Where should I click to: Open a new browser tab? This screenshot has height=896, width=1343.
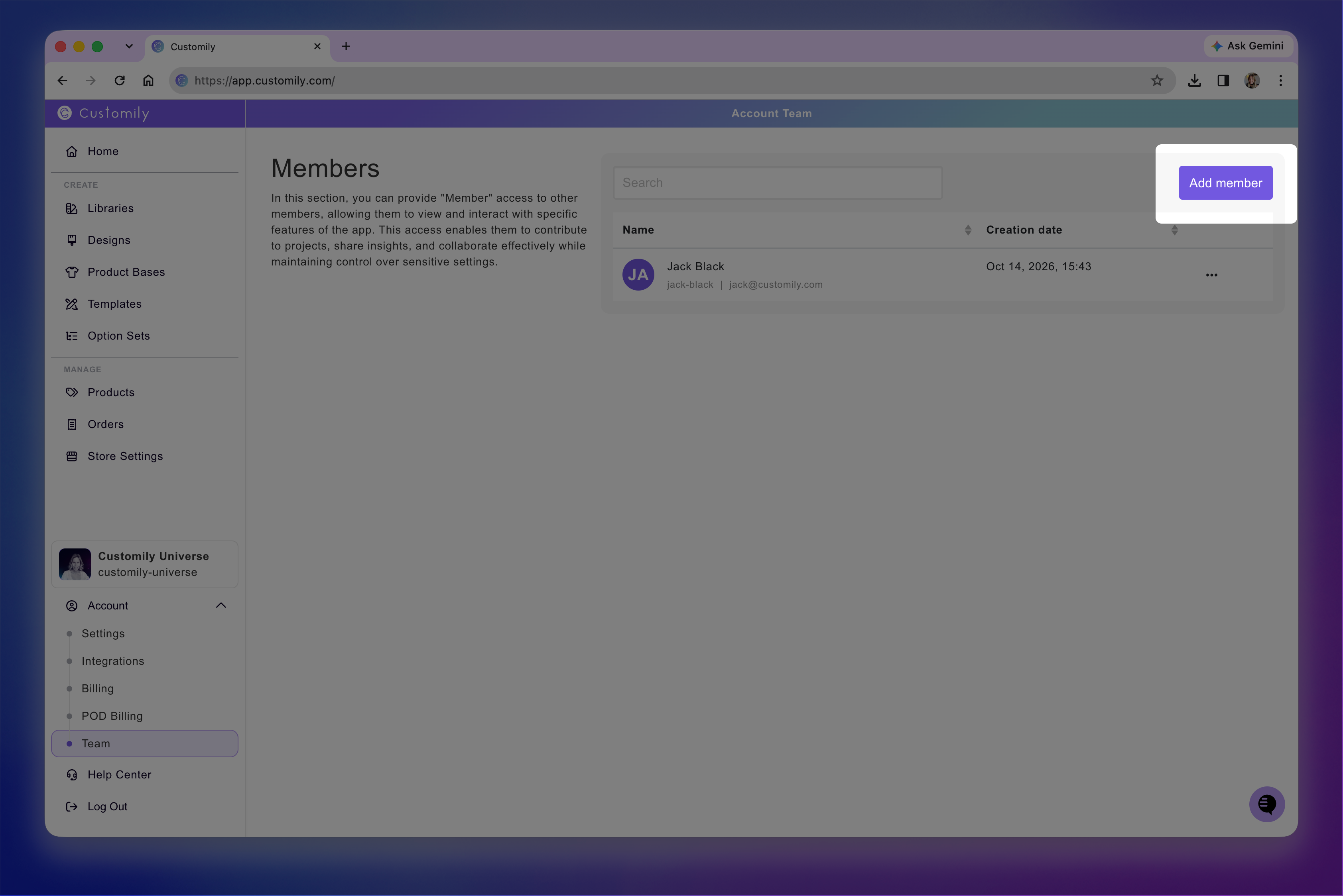click(346, 46)
